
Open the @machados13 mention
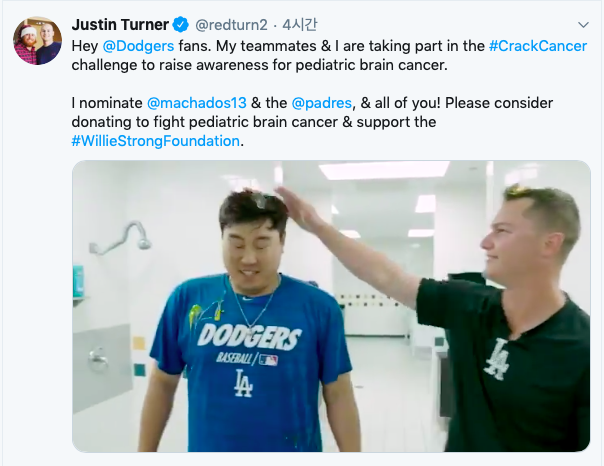pyautogui.click(x=197, y=103)
